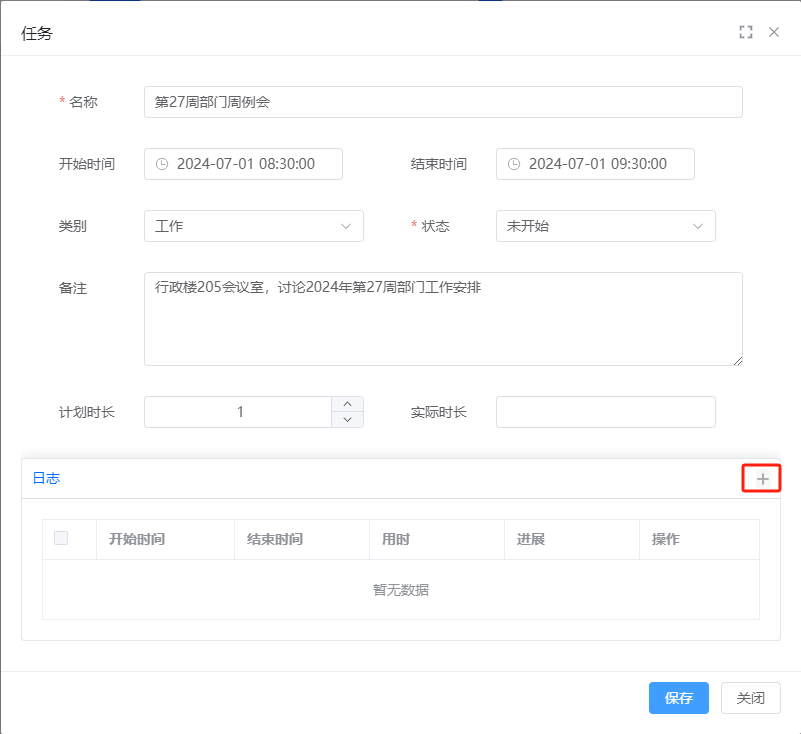Select the 日志 tab header

tap(46, 478)
